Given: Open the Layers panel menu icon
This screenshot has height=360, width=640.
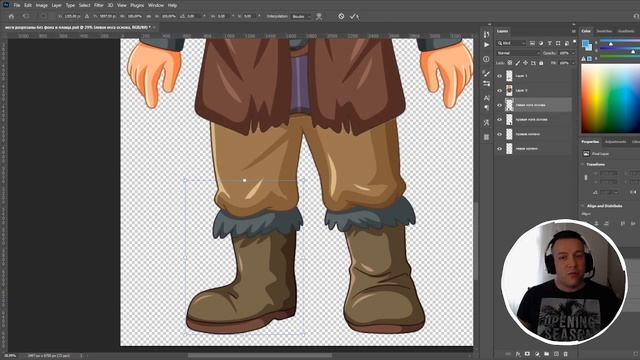Looking at the screenshot, I should [573, 31].
